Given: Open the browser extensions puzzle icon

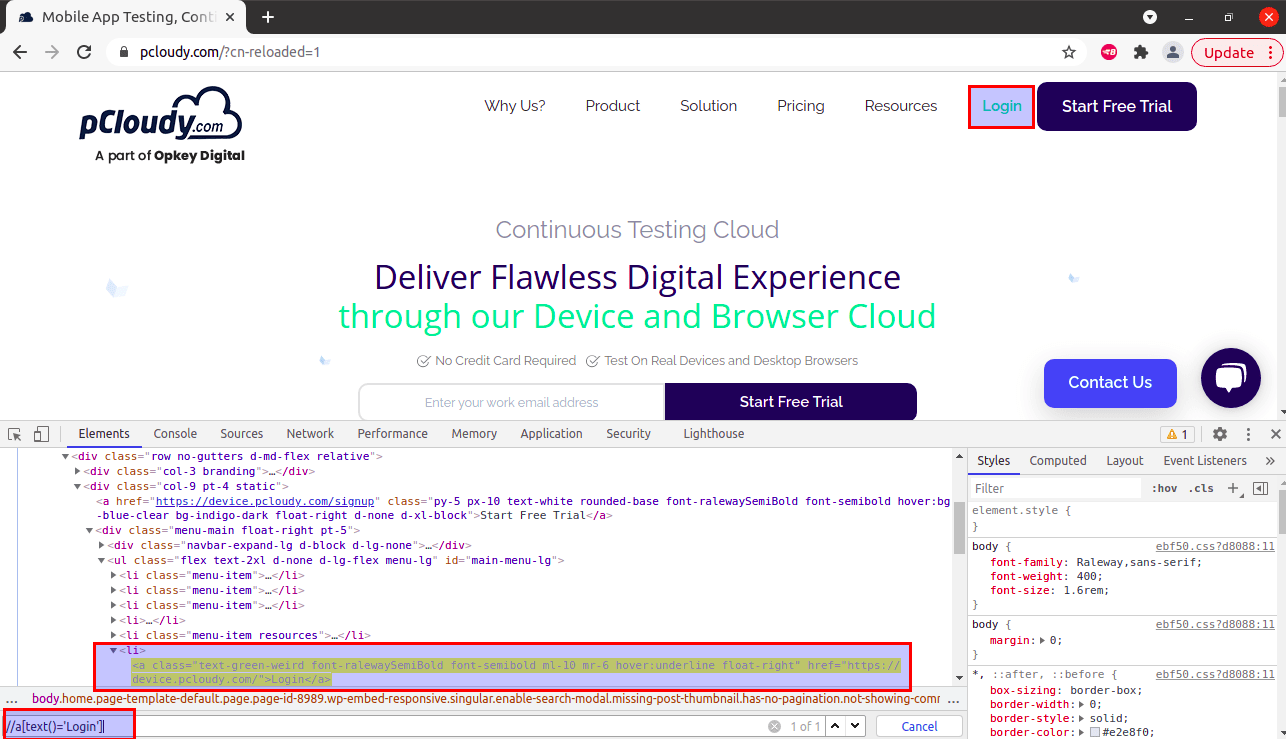Looking at the screenshot, I should click(x=1141, y=52).
